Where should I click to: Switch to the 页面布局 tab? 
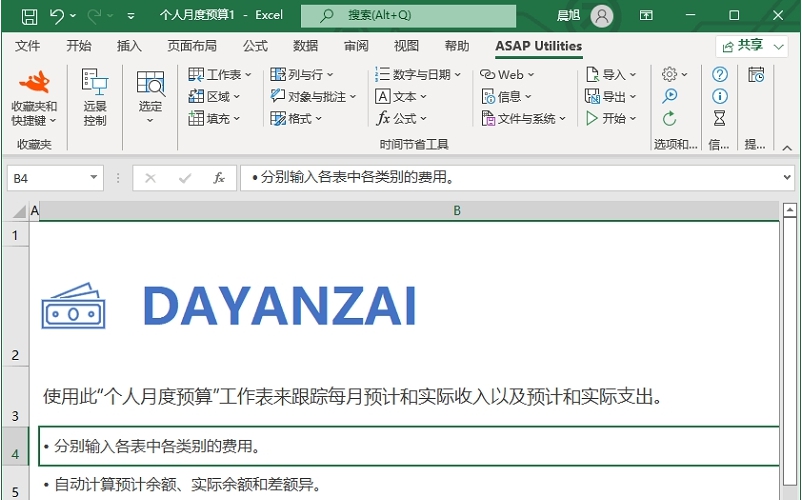click(192, 46)
